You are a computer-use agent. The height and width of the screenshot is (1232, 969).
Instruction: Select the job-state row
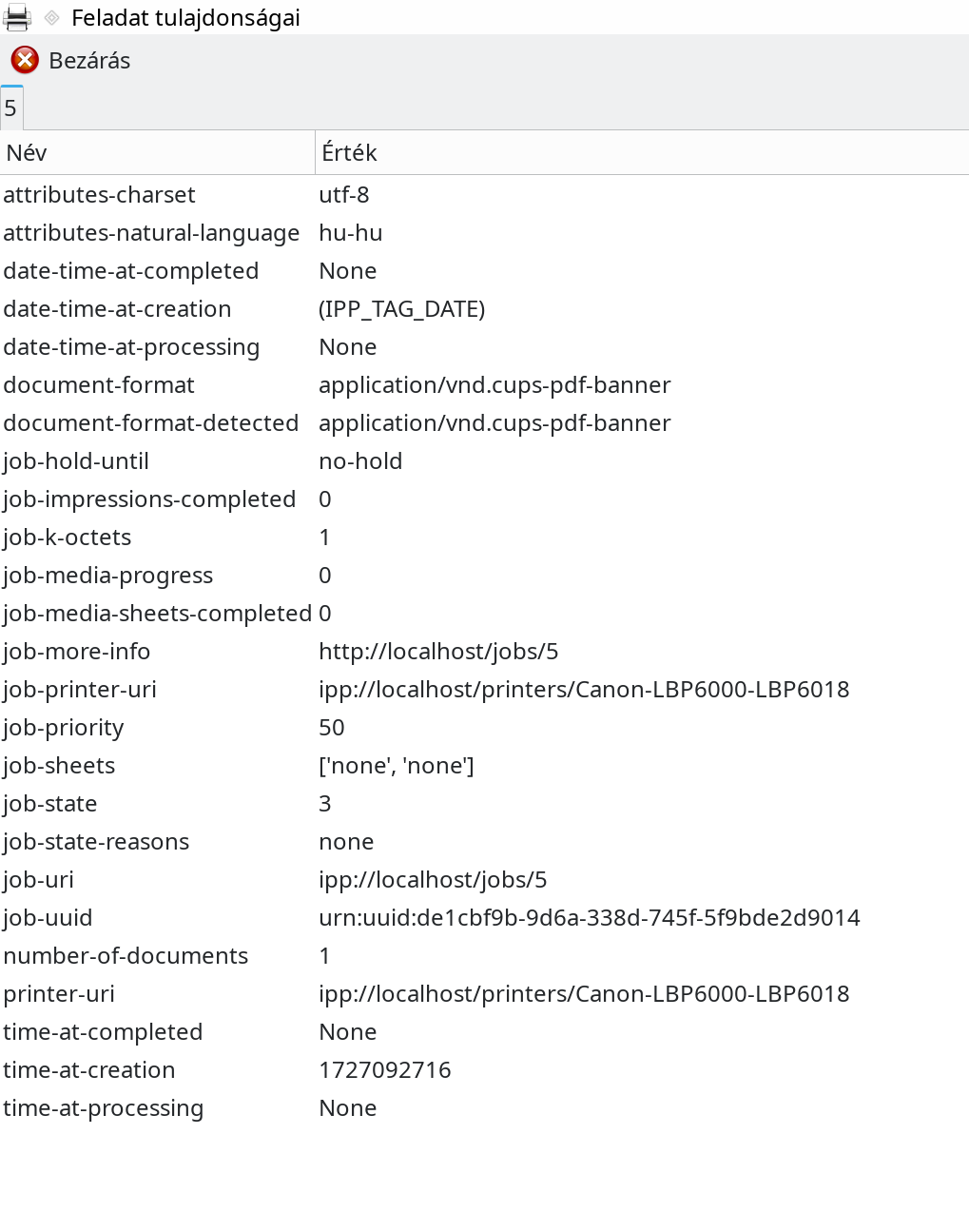[484, 804]
